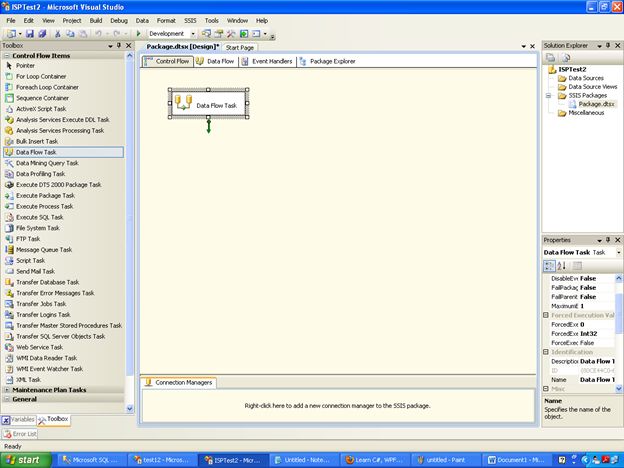Open the Debug menu
This screenshot has height=468, width=624.
pos(119,20)
